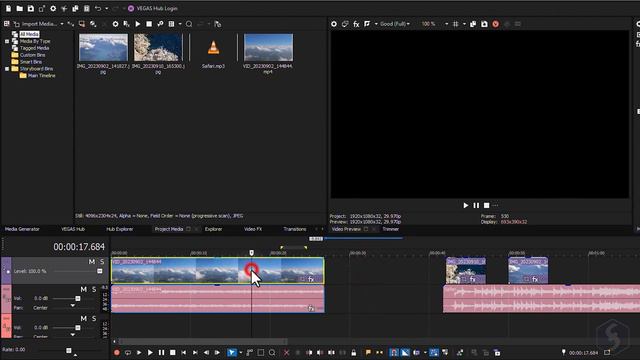The width and height of the screenshot is (640, 360).
Task: Switch to the VEGAS Hub tab
Action: pyautogui.click(x=73, y=229)
